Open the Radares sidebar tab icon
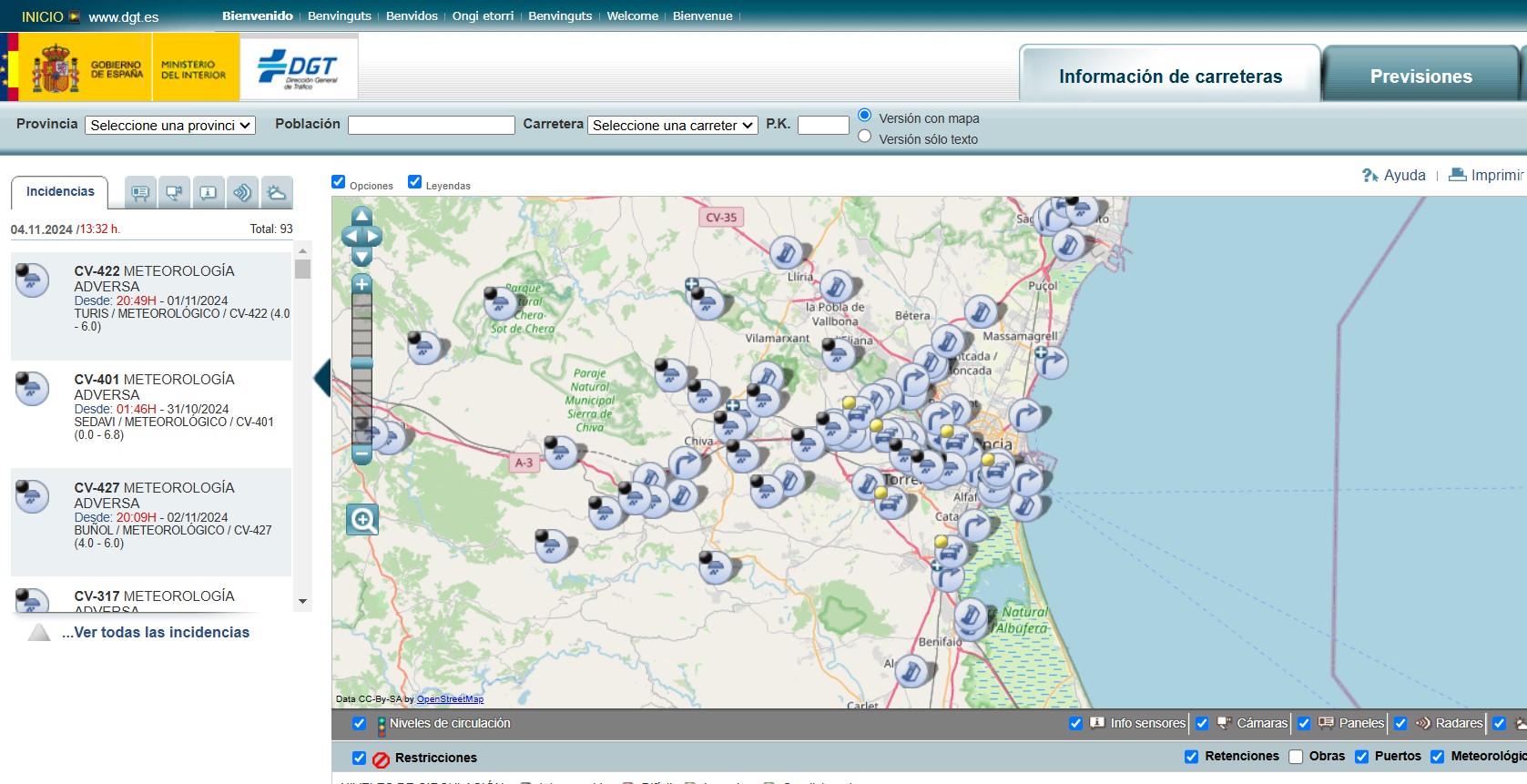Image resolution: width=1527 pixels, height=784 pixels. click(x=242, y=193)
